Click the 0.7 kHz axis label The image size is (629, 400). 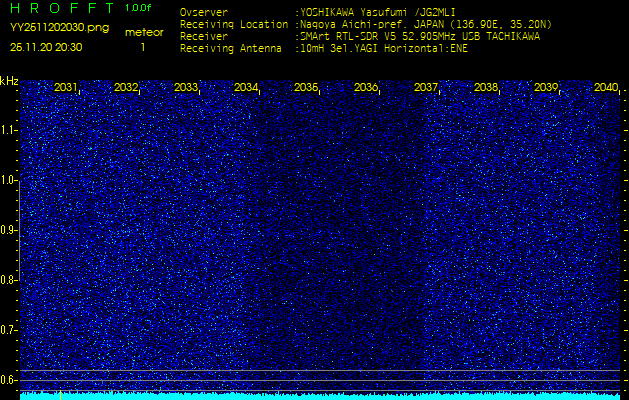click(x=8, y=330)
